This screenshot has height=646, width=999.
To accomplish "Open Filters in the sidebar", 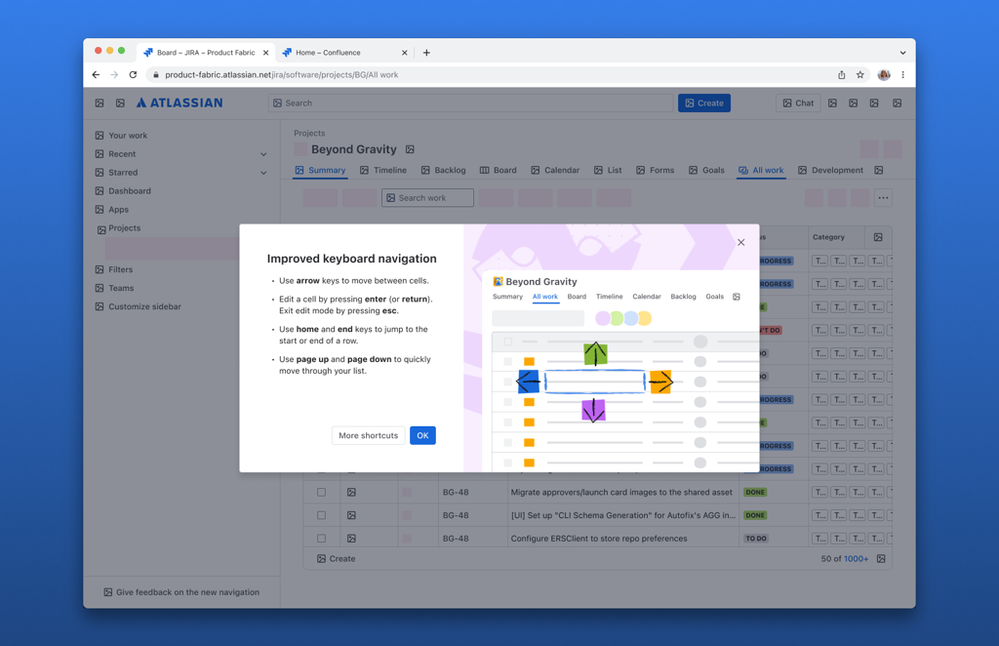I will point(114,269).
